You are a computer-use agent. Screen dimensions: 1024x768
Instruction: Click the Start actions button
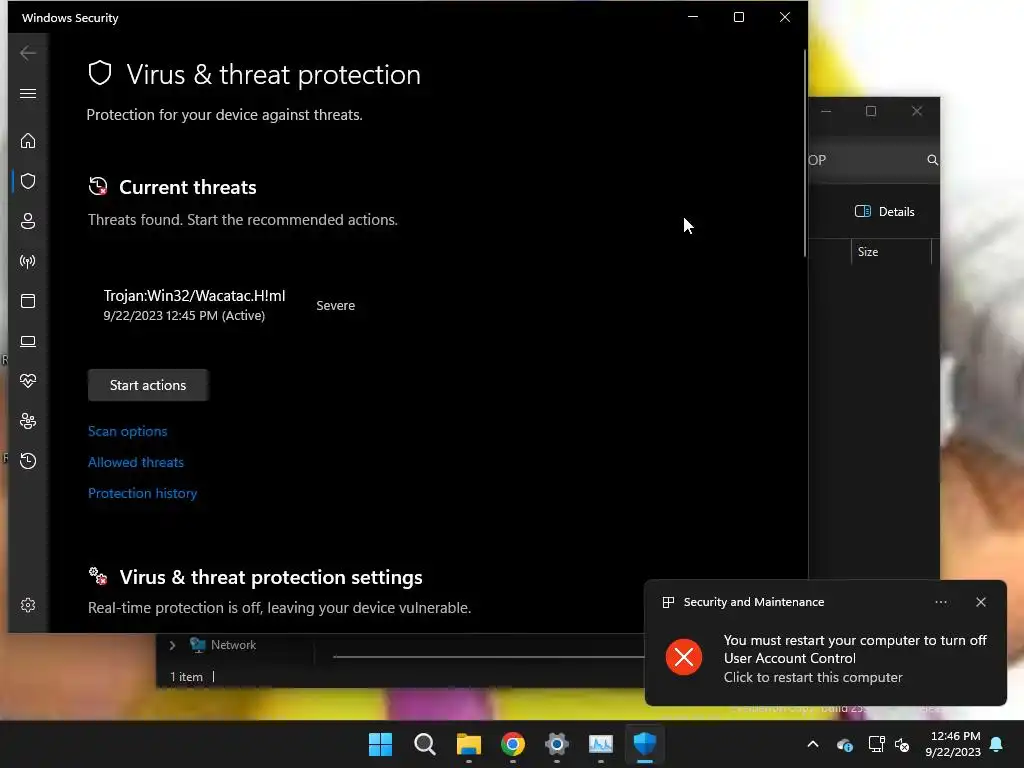click(148, 385)
